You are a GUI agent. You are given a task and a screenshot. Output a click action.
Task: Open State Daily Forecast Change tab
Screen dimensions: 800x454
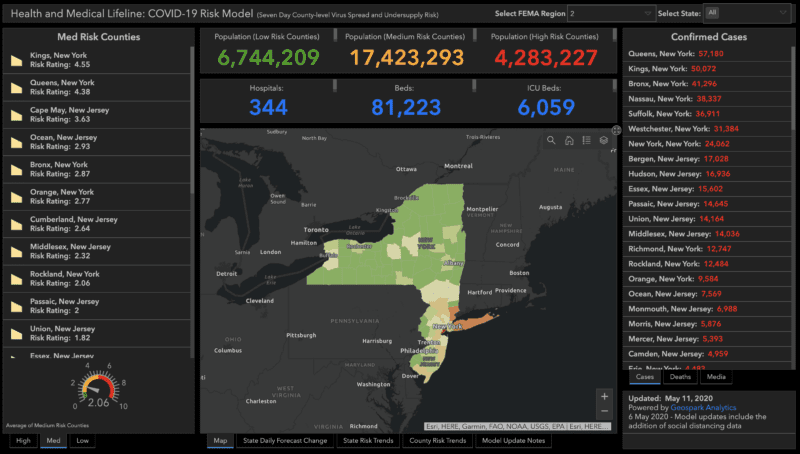283,440
